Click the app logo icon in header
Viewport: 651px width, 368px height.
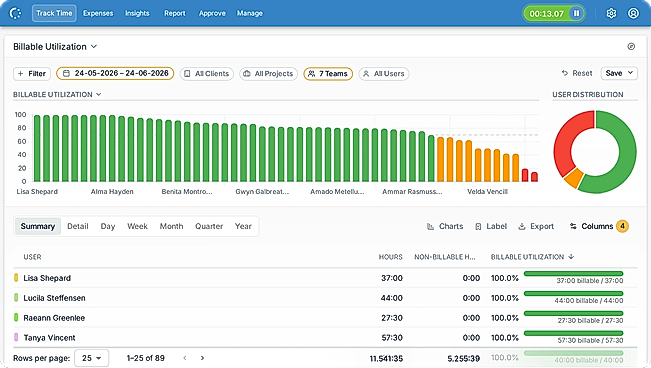(x=15, y=13)
